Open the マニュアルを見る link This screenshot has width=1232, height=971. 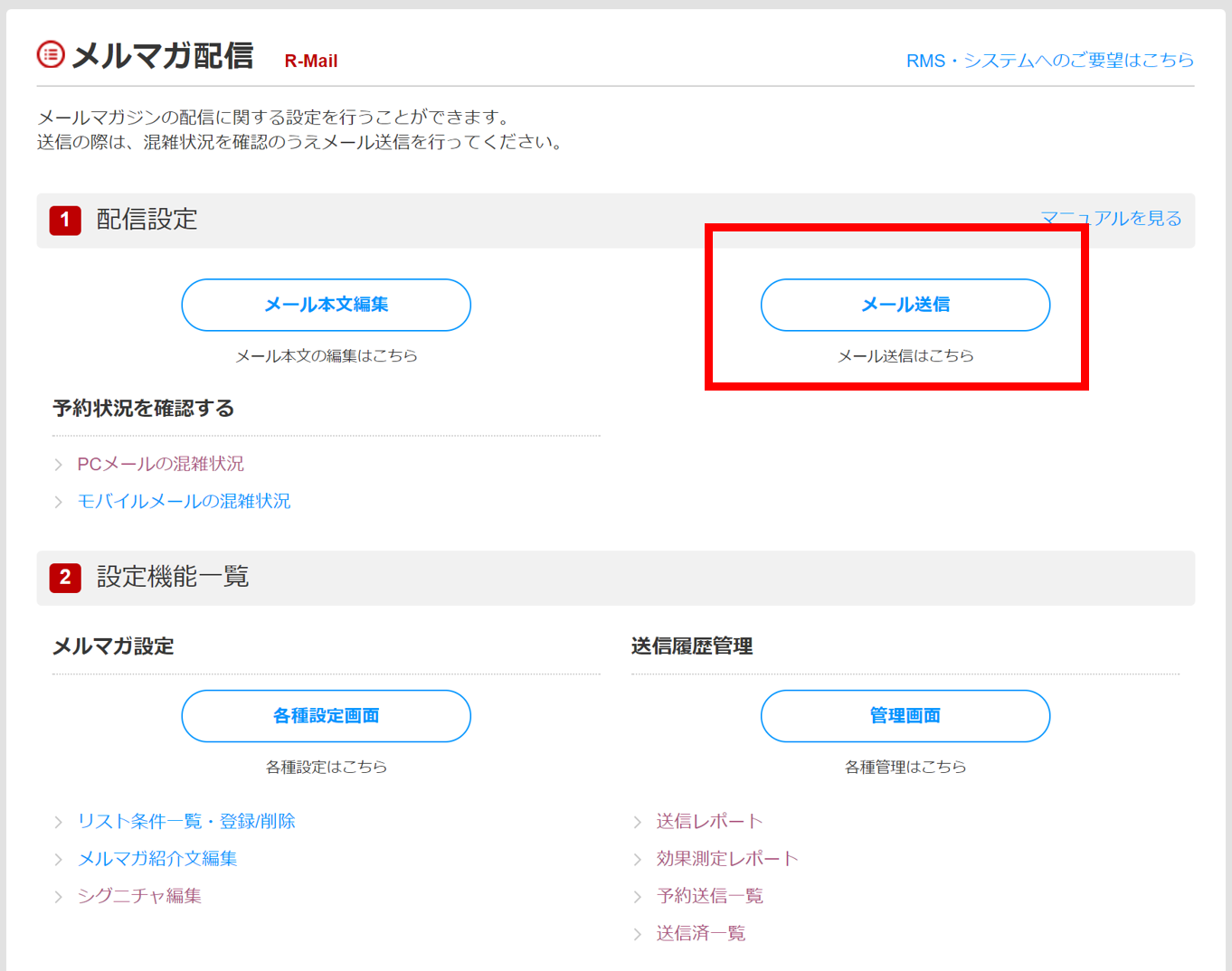click(x=1111, y=218)
